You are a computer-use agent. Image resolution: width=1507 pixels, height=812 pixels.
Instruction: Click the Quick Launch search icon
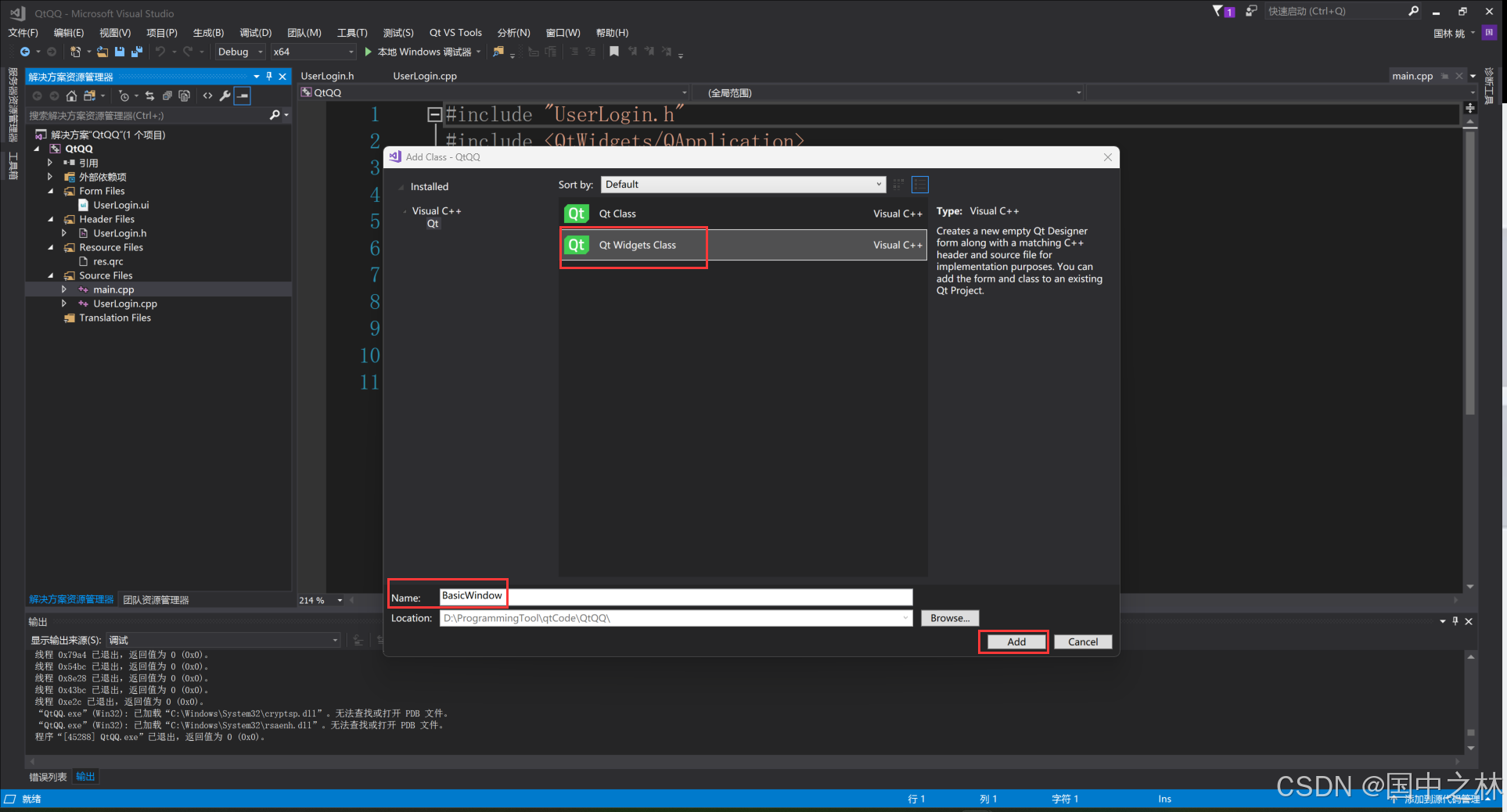(x=1414, y=11)
